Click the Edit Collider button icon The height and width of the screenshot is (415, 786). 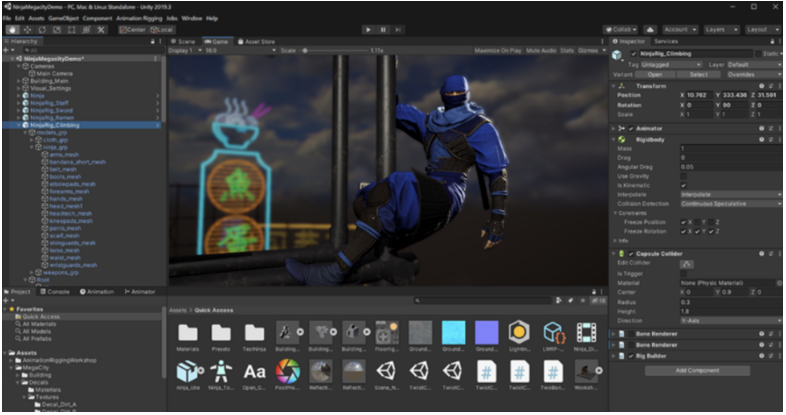tap(687, 264)
